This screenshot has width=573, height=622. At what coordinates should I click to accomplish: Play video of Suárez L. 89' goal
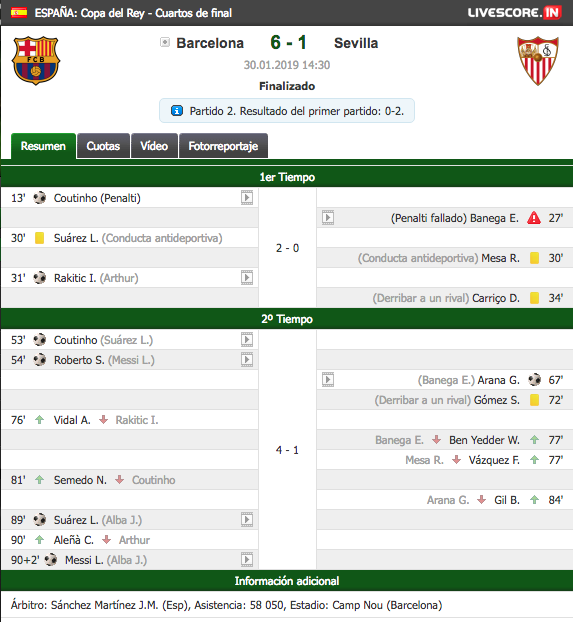[x=247, y=520]
